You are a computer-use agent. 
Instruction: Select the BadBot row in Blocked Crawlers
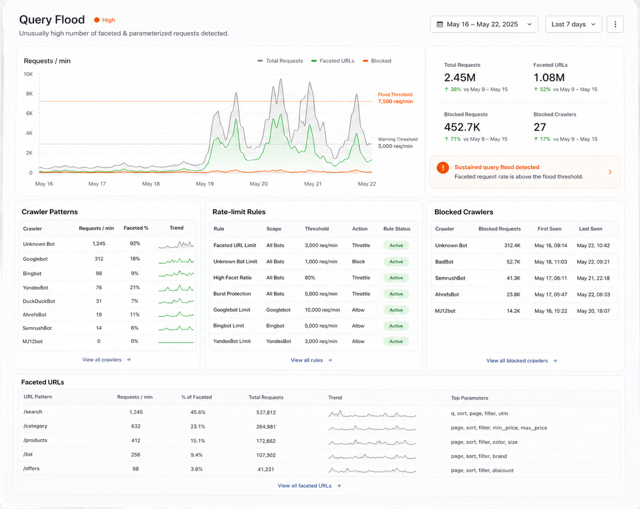pos(525,262)
